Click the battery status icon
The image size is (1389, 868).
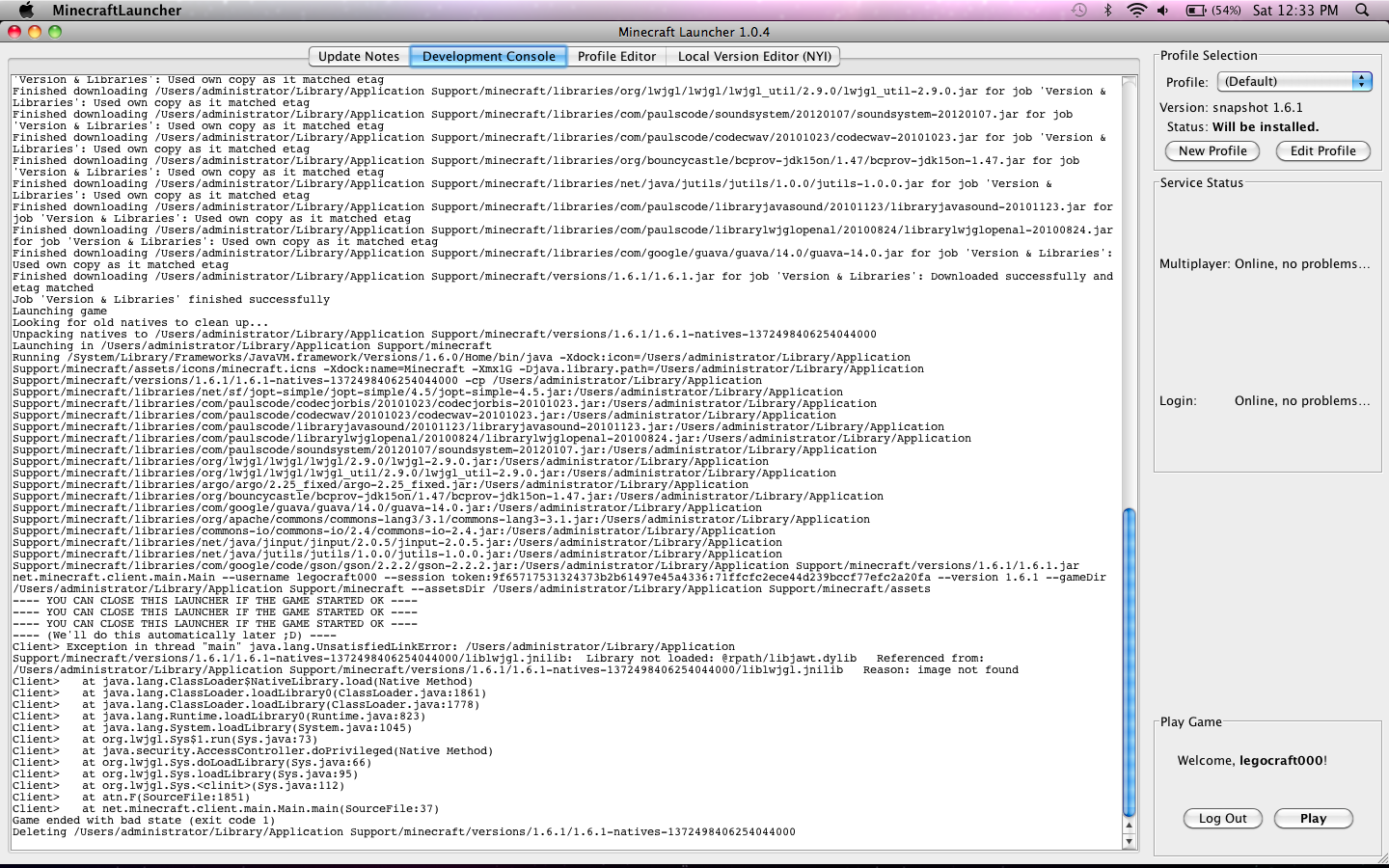pyautogui.click(x=1212, y=10)
